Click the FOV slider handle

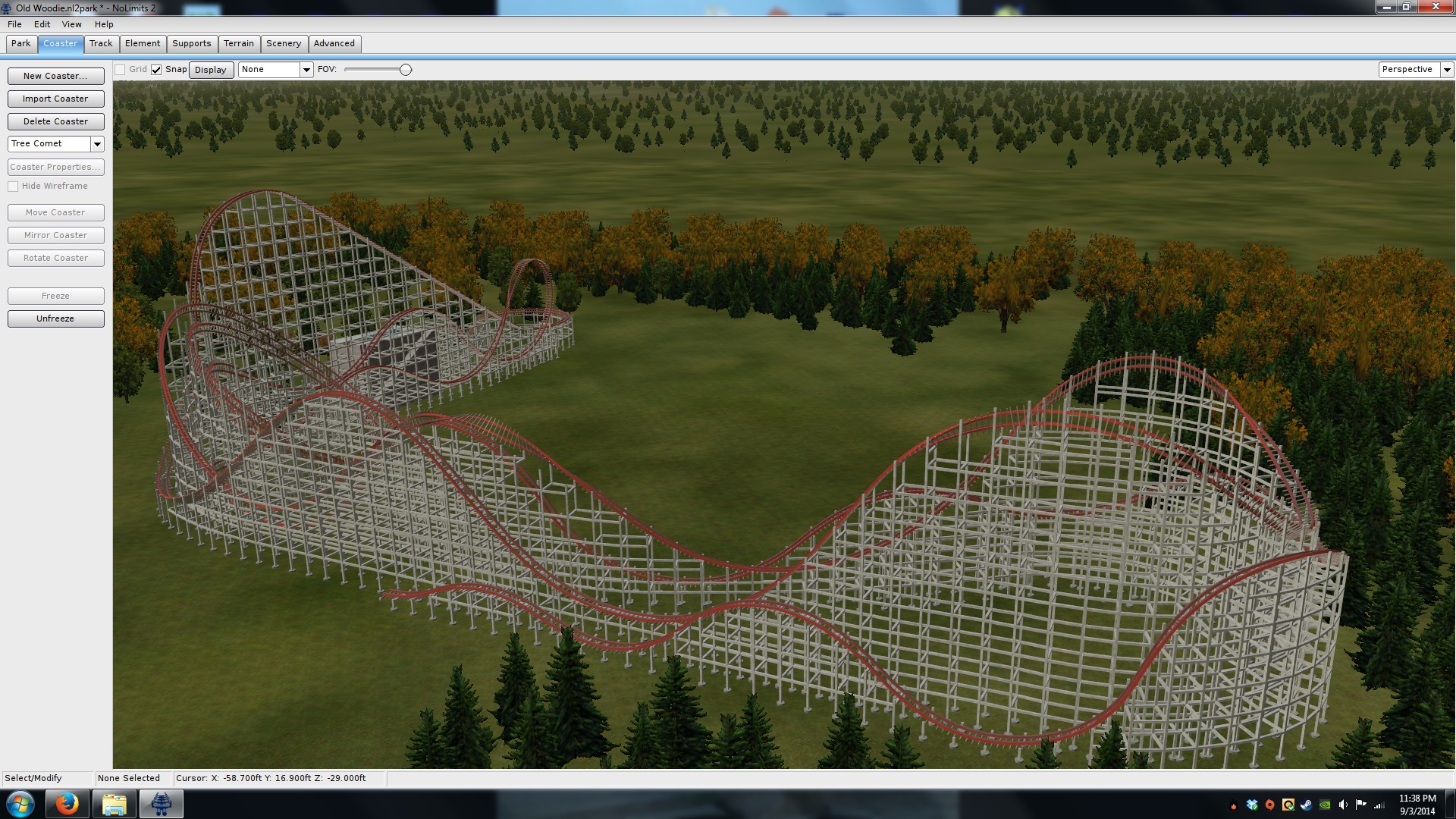pyautogui.click(x=406, y=70)
